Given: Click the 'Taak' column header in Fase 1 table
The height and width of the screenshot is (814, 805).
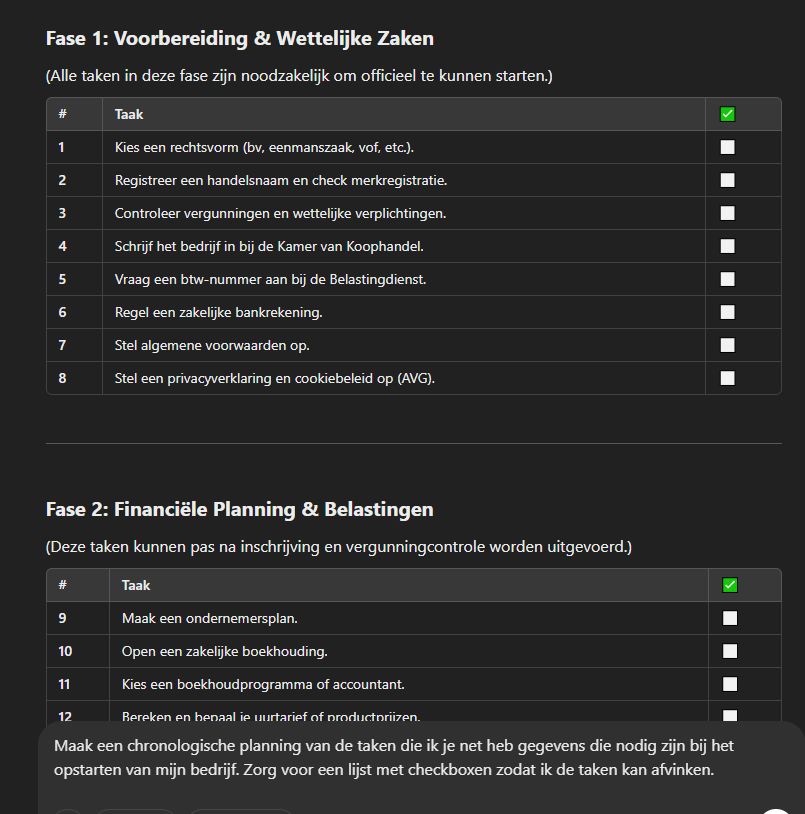Looking at the screenshot, I should pyautogui.click(x=129, y=114).
